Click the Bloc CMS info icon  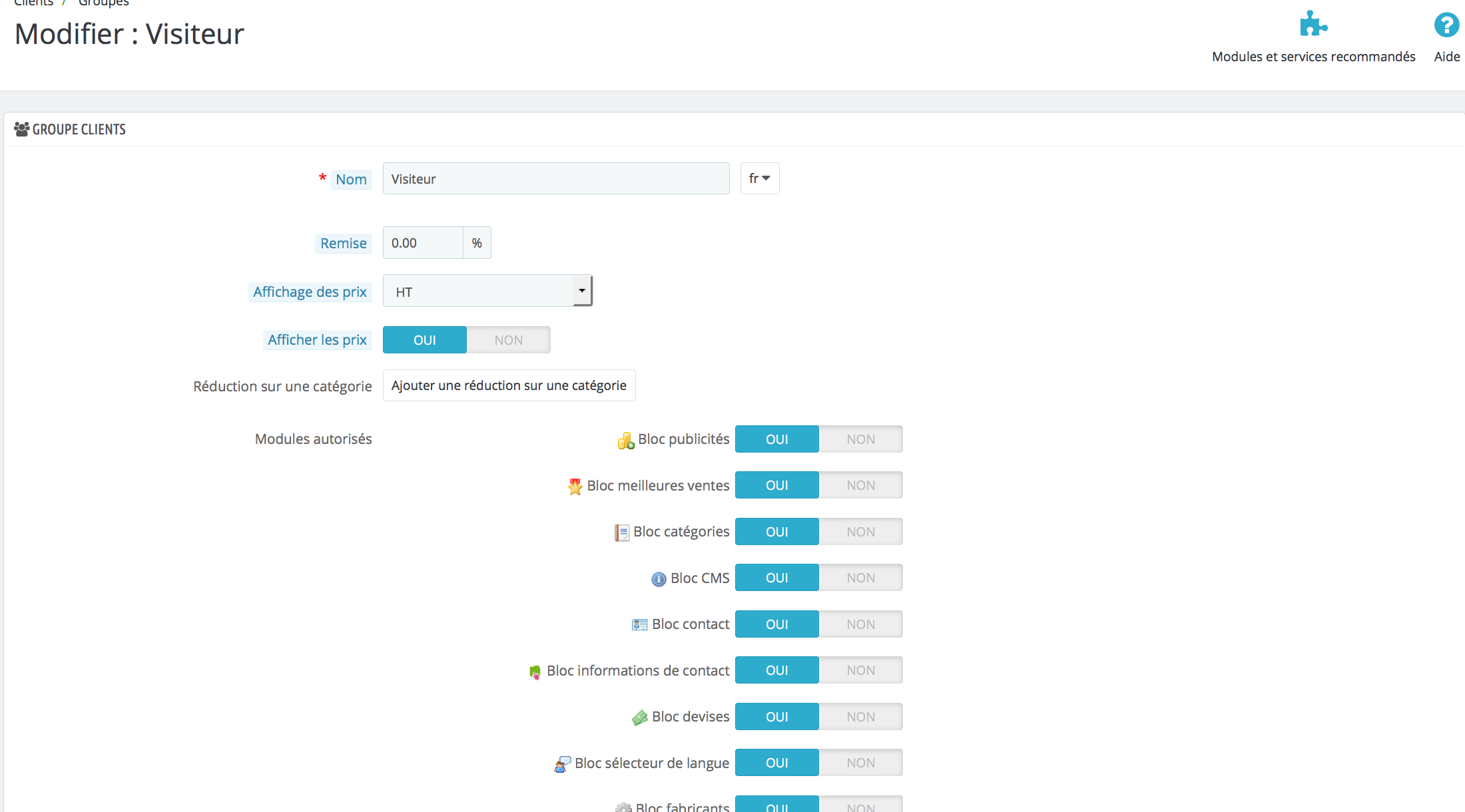coord(658,579)
